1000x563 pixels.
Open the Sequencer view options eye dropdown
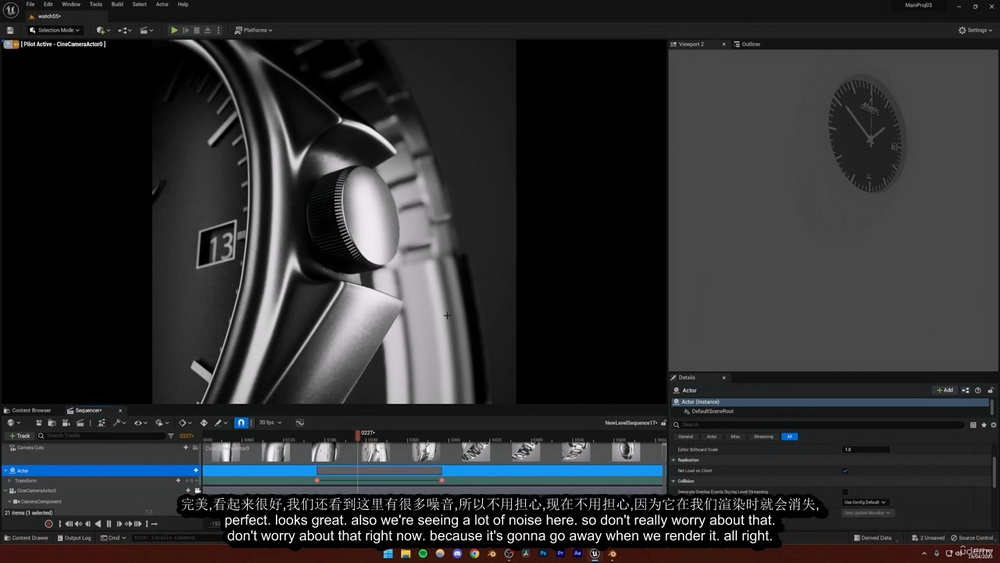140,423
